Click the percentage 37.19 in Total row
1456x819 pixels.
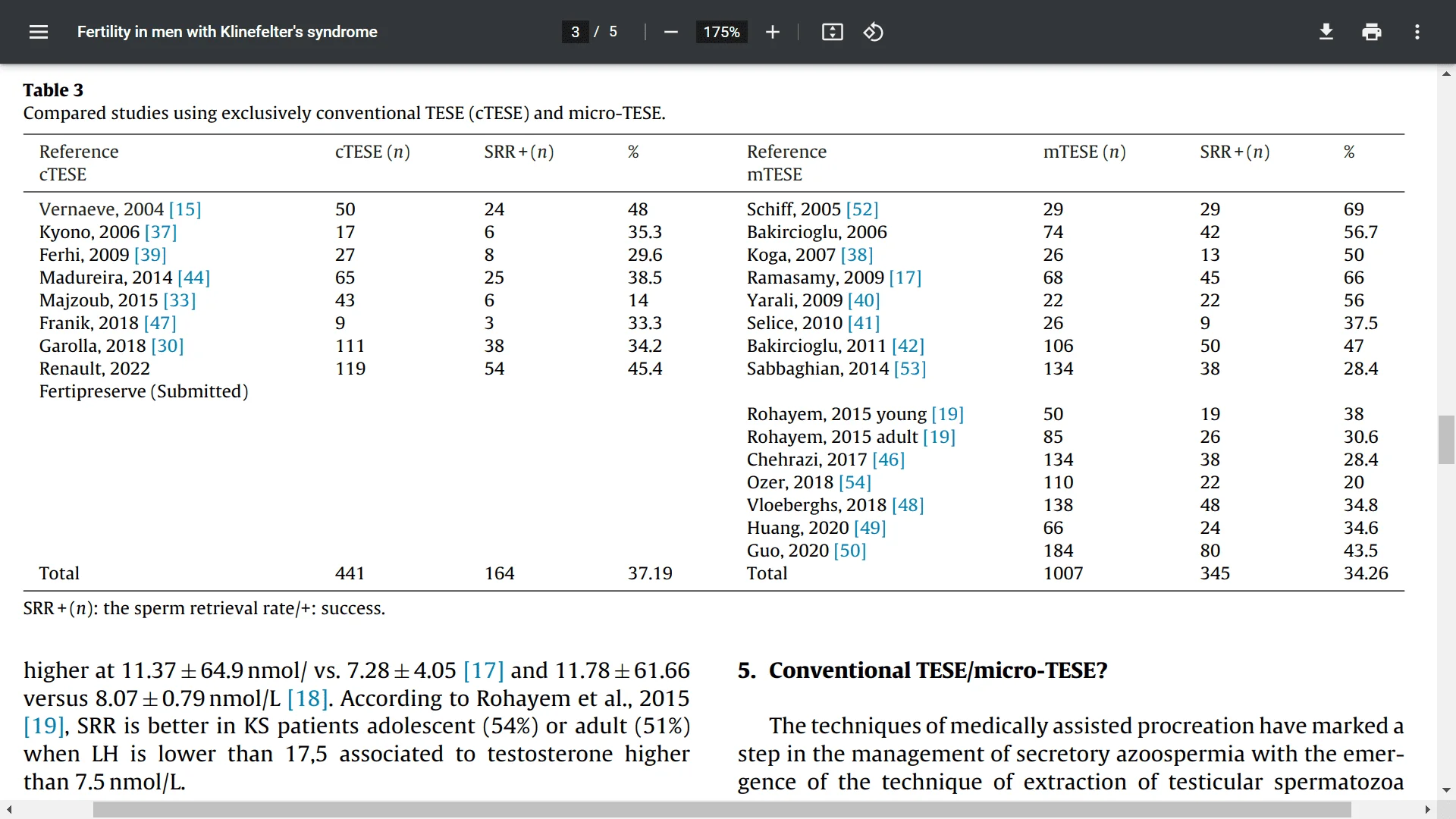coord(650,573)
